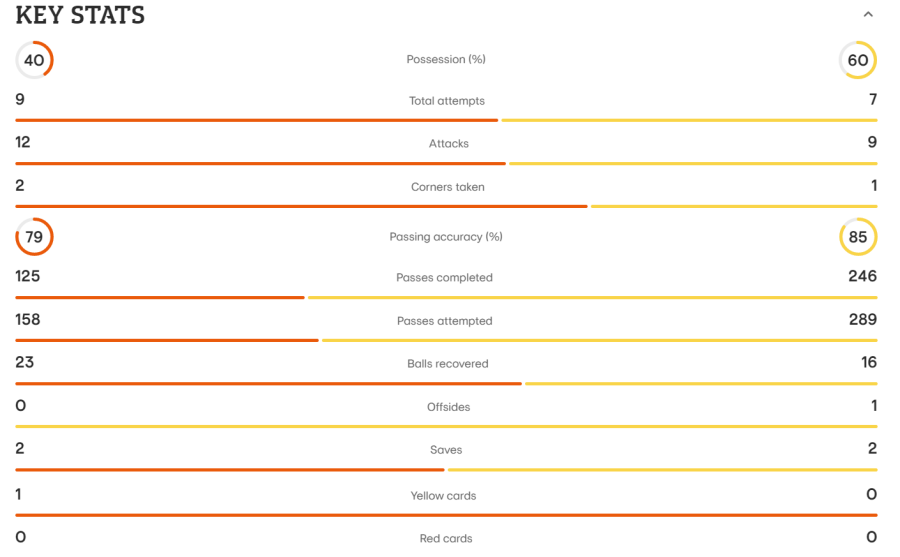This screenshot has width=900, height=557.
Task: Click the yellow Passes completed bar
Action: 592,297
